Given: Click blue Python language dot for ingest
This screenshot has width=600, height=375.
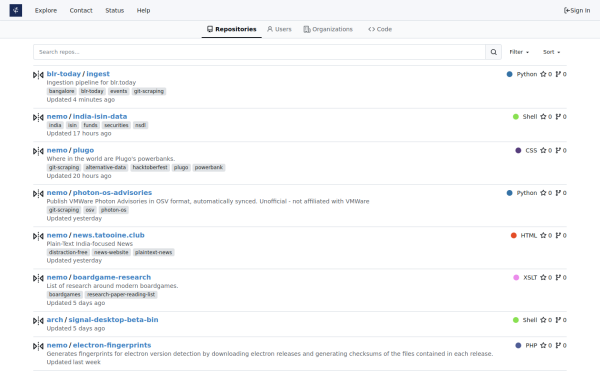Looking at the screenshot, I should tap(509, 74).
